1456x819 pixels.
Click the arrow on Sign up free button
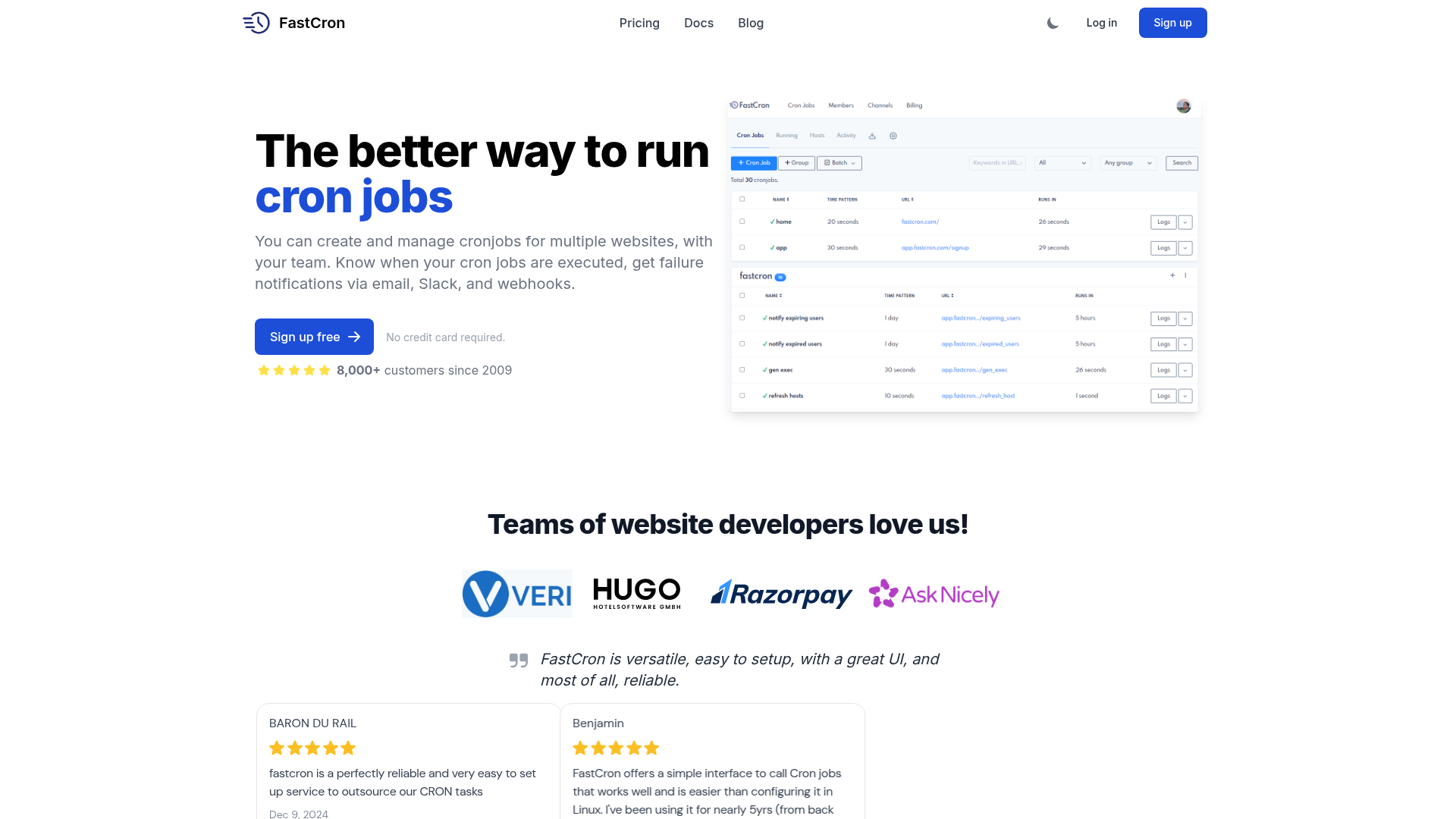[x=354, y=337]
